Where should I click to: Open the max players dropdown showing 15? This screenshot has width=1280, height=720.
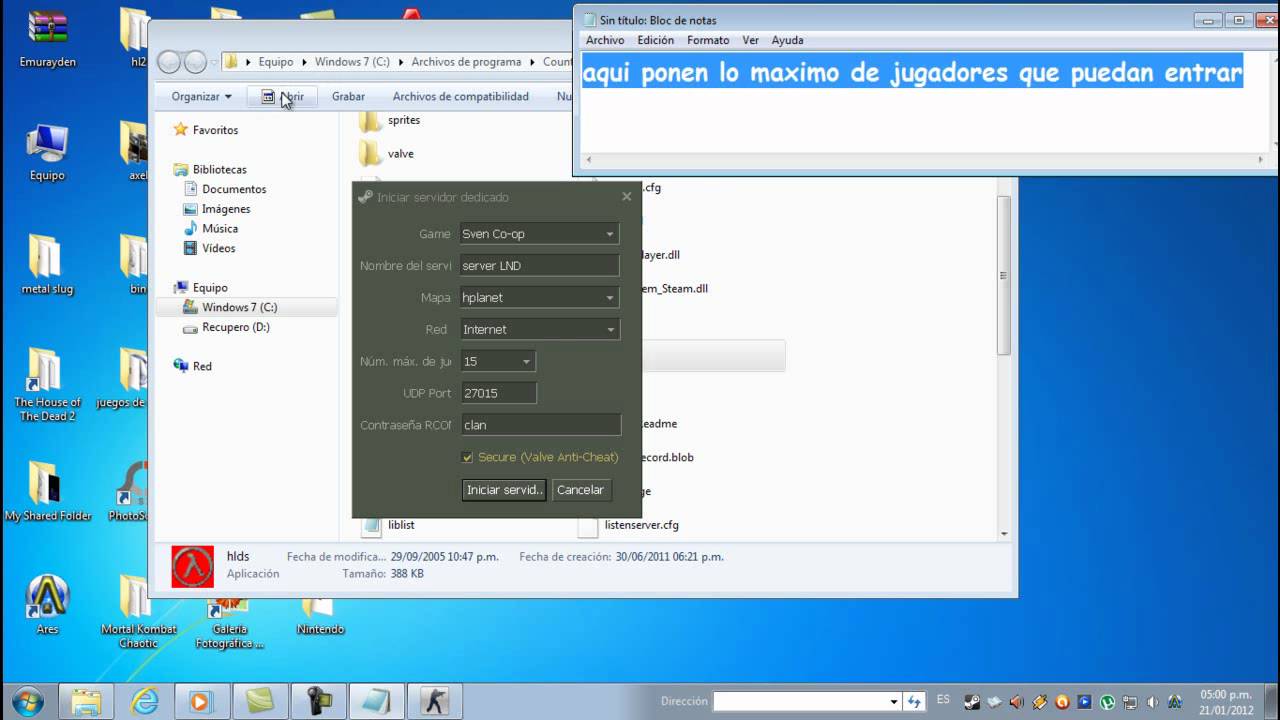(498, 361)
